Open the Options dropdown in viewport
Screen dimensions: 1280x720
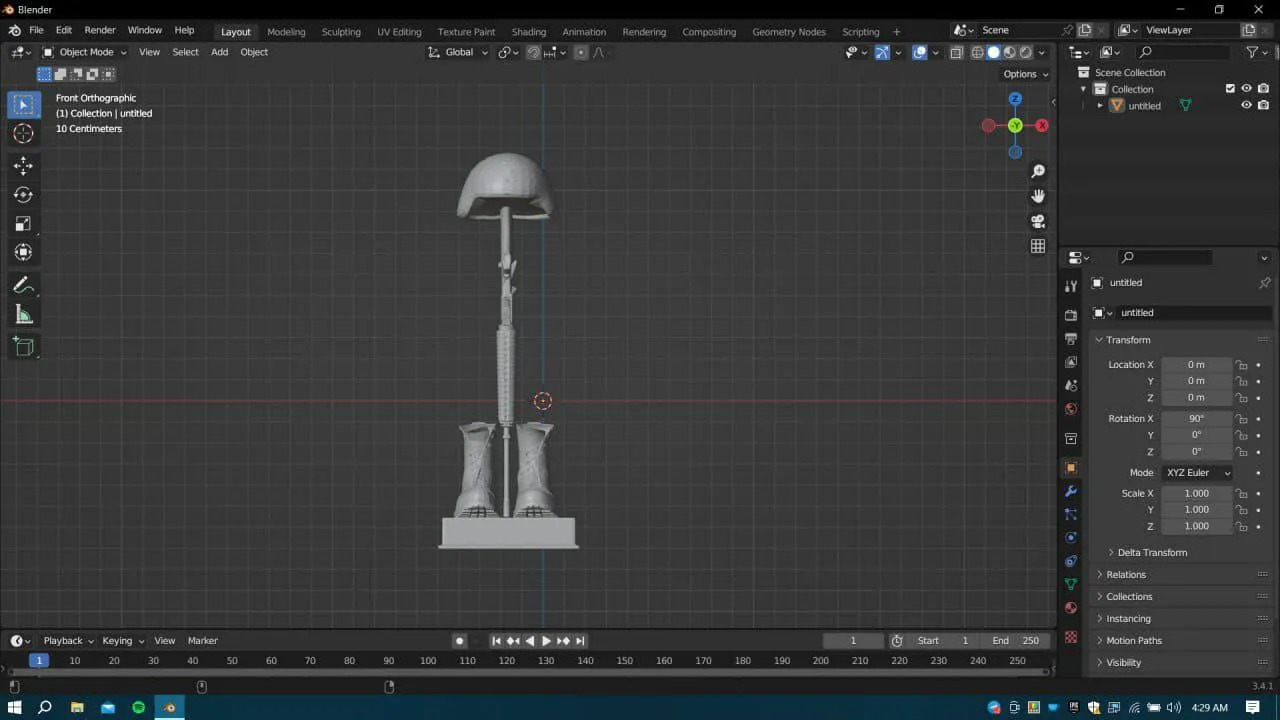click(x=1025, y=74)
